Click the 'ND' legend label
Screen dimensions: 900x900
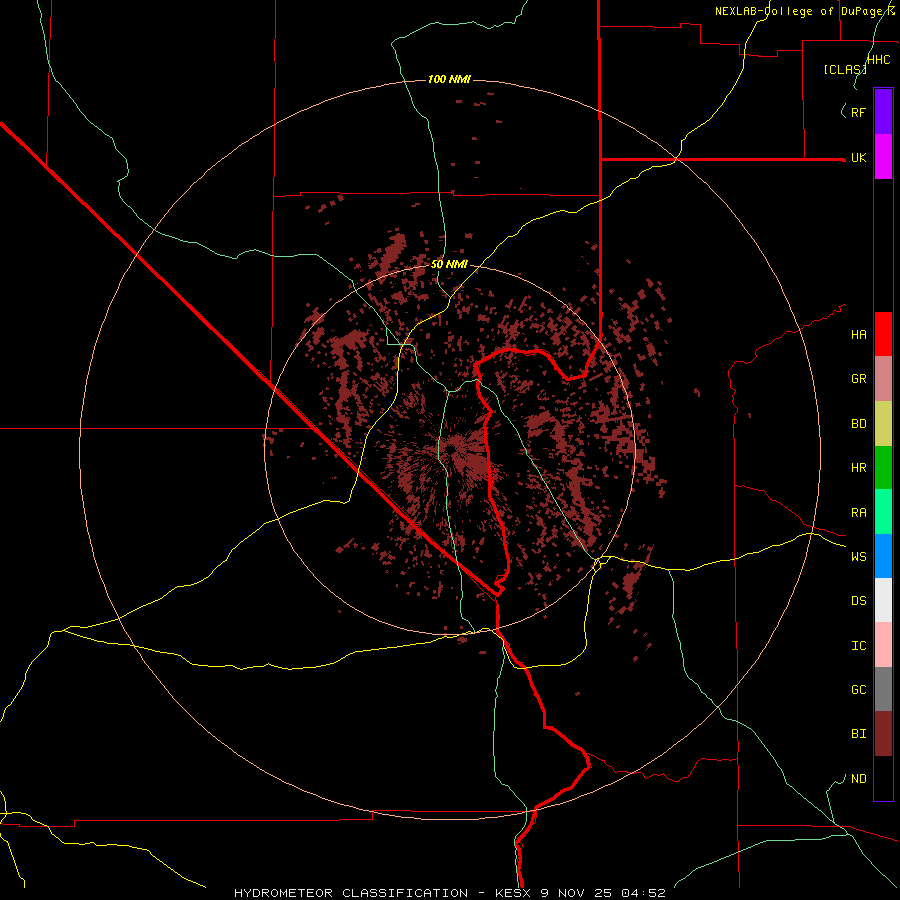pyautogui.click(x=858, y=779)
